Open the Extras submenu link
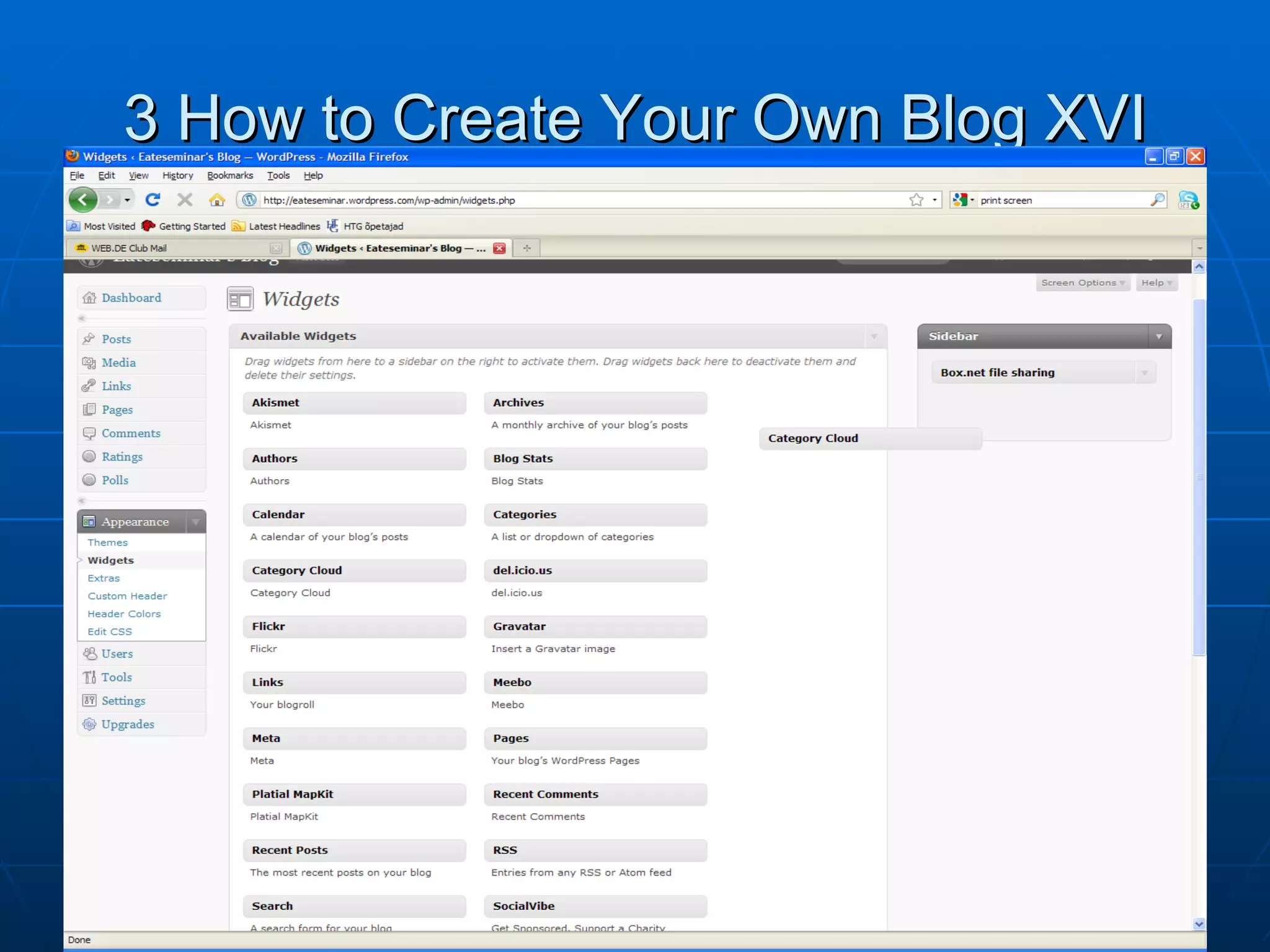The image size is (1270, 952). coord(104,578)
